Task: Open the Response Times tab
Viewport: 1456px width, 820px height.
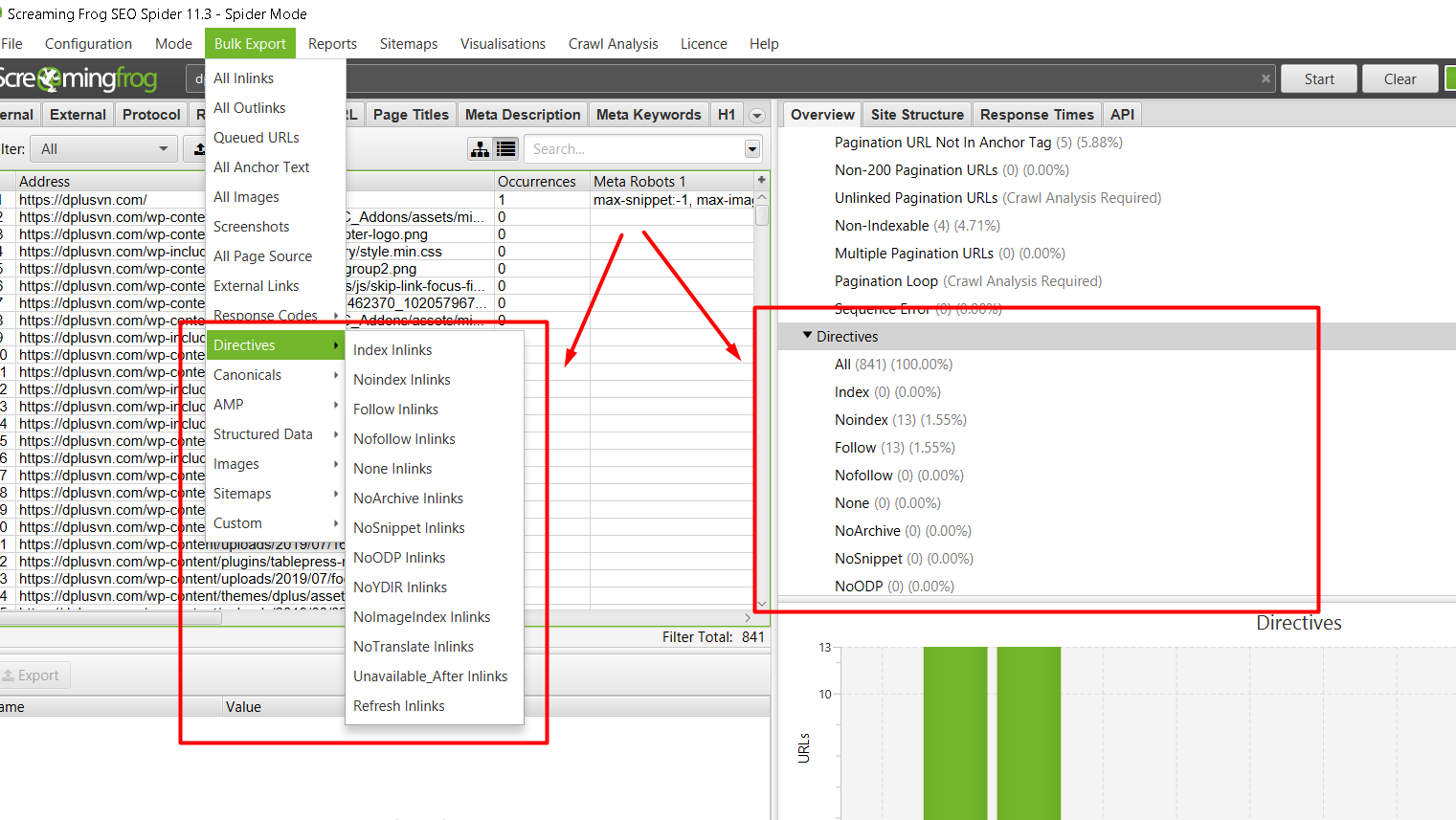Action: [1037, 115]
